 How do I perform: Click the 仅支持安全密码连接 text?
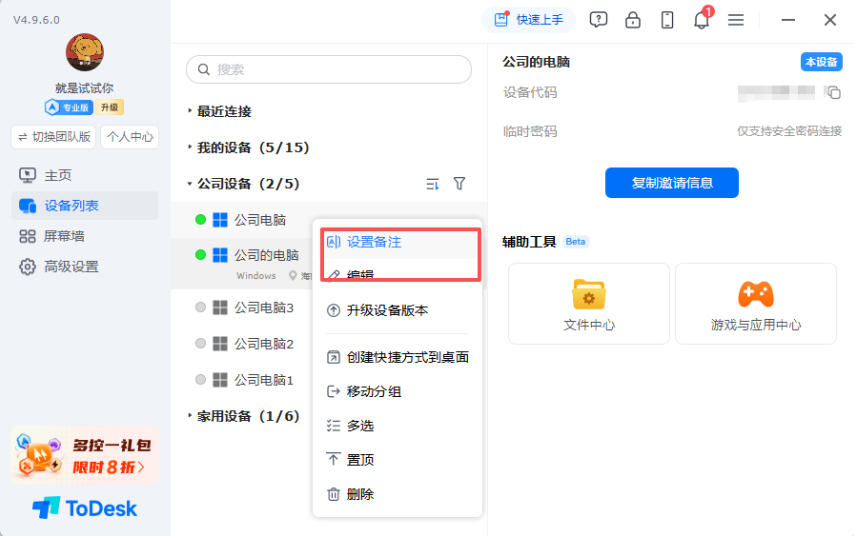pyautogui.click(x=789, y=131)
